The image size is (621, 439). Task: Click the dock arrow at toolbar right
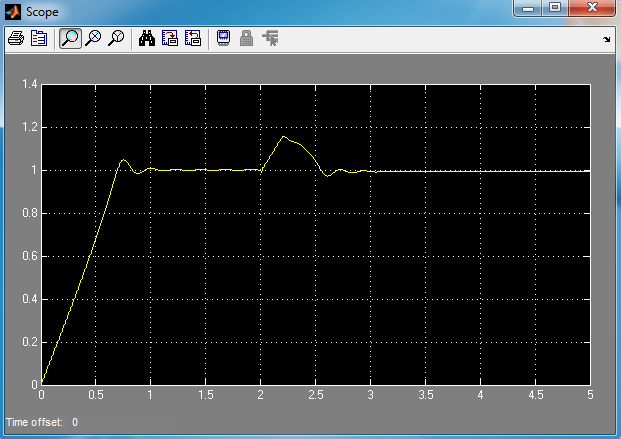pyautogui.click(x=606, y=40)
